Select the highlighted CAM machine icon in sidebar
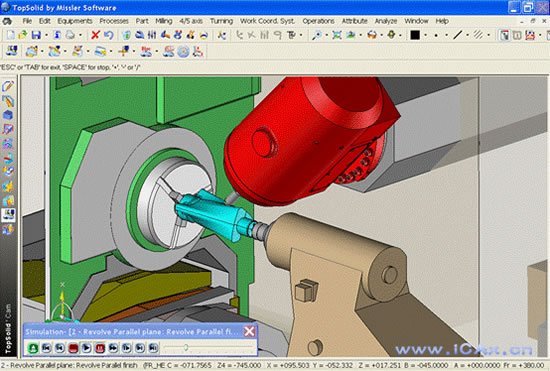 point(8,215)
